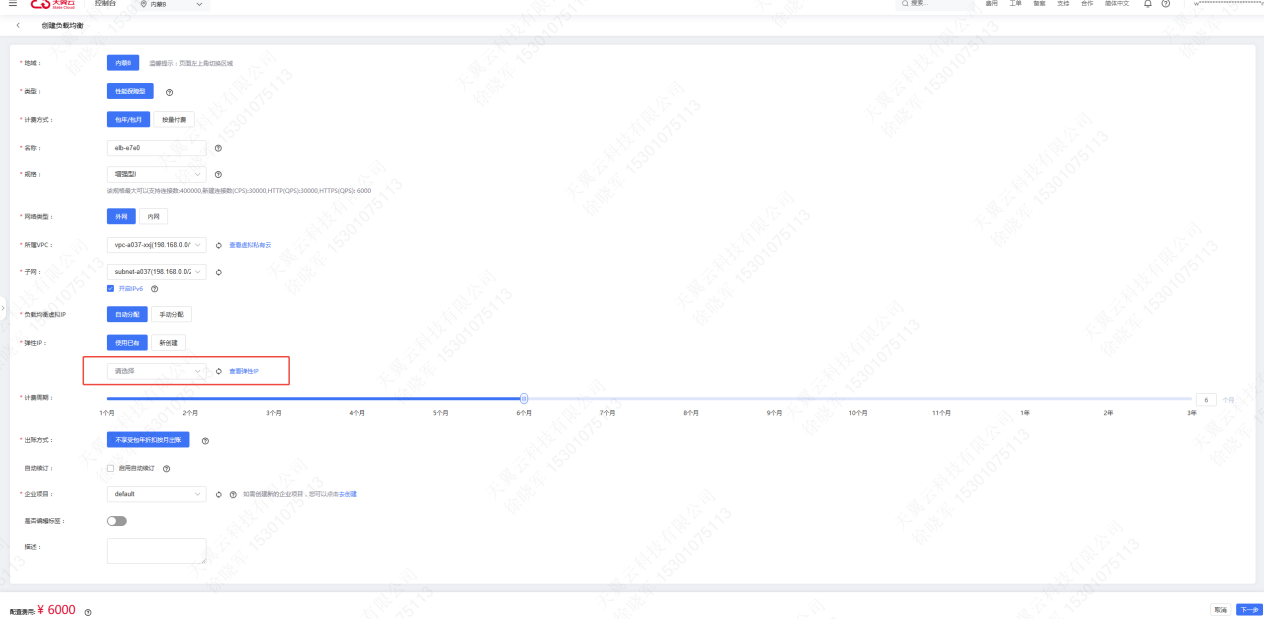Open the 企业项目 default dropdown

coord(156,494)
